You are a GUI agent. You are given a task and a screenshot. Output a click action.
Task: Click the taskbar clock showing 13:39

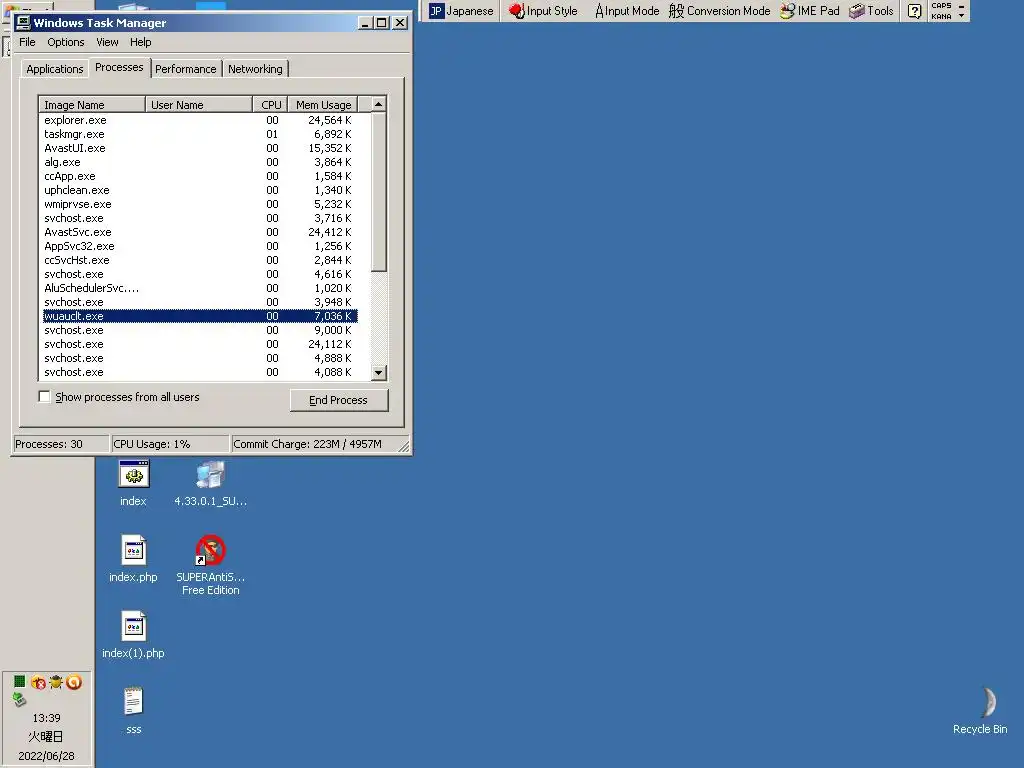[46, 718]
